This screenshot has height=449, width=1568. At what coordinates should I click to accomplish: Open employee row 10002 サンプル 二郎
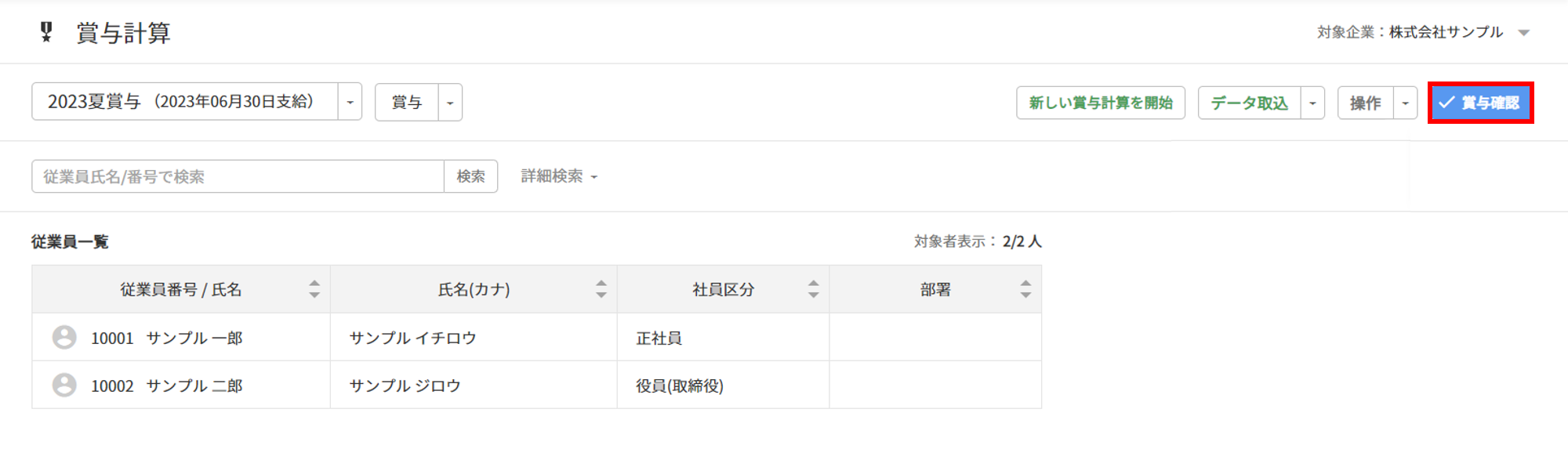(x=537, y=385)
